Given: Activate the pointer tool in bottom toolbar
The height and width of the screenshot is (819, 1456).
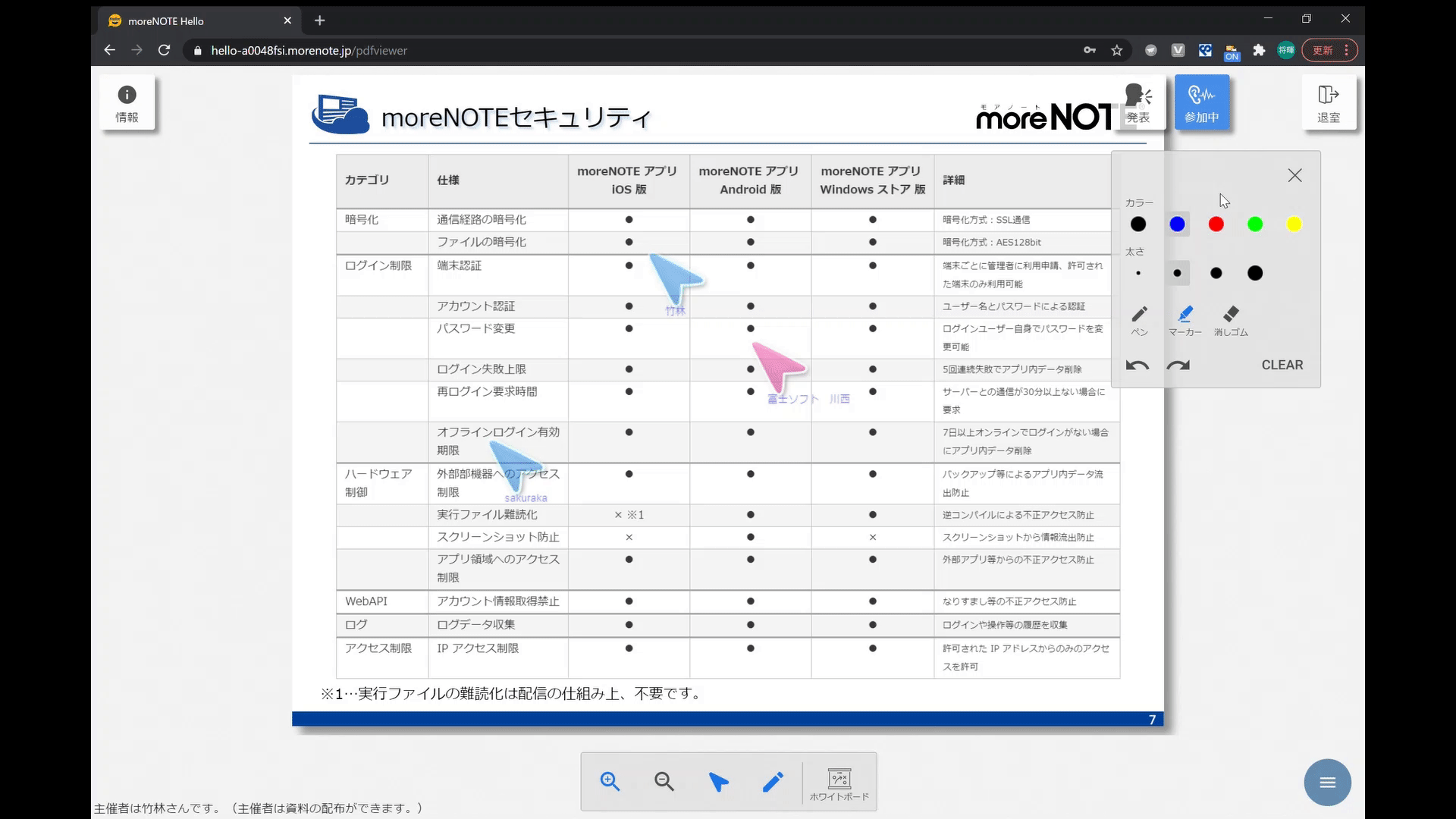Looking at the screenshot, I should 718,781.
